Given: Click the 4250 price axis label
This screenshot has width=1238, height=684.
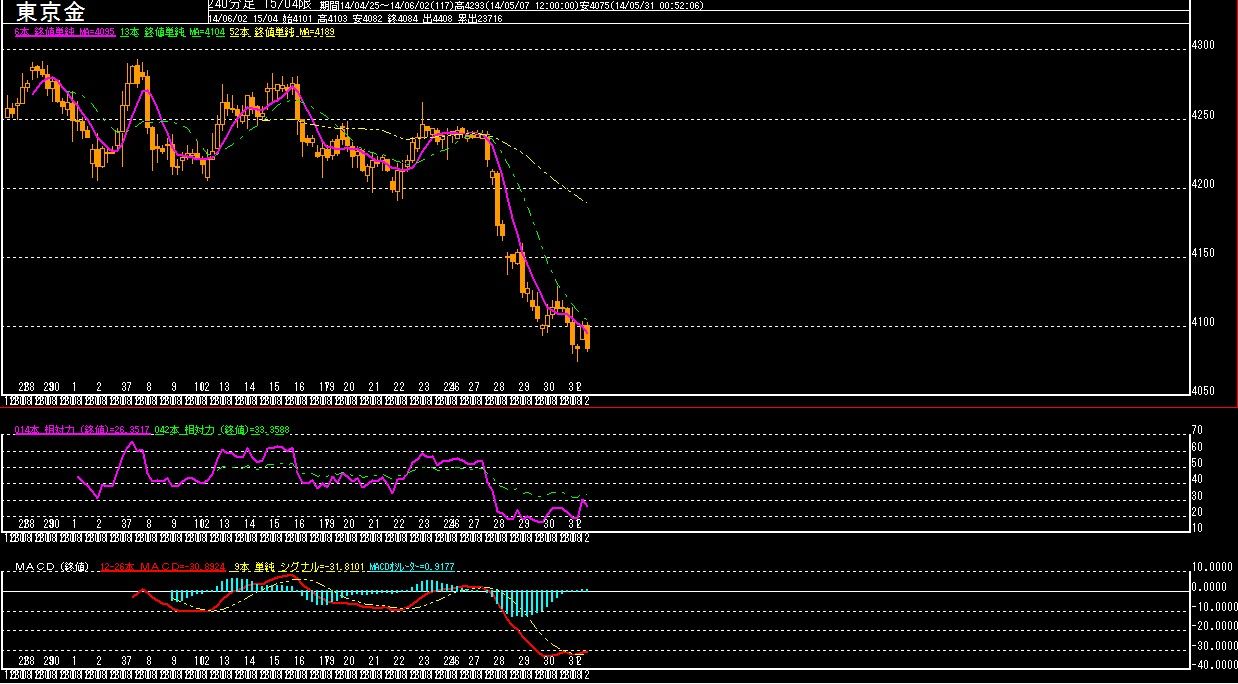Looking at the screenshot, I should point(1202,115).
